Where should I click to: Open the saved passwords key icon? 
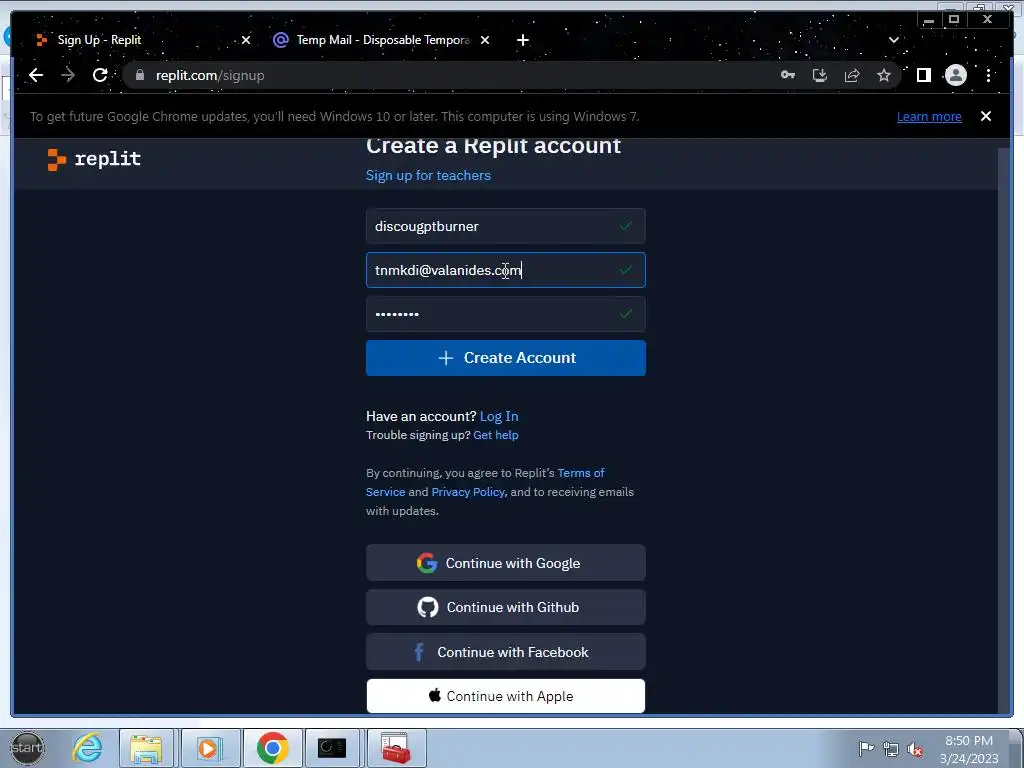point(788,75)
